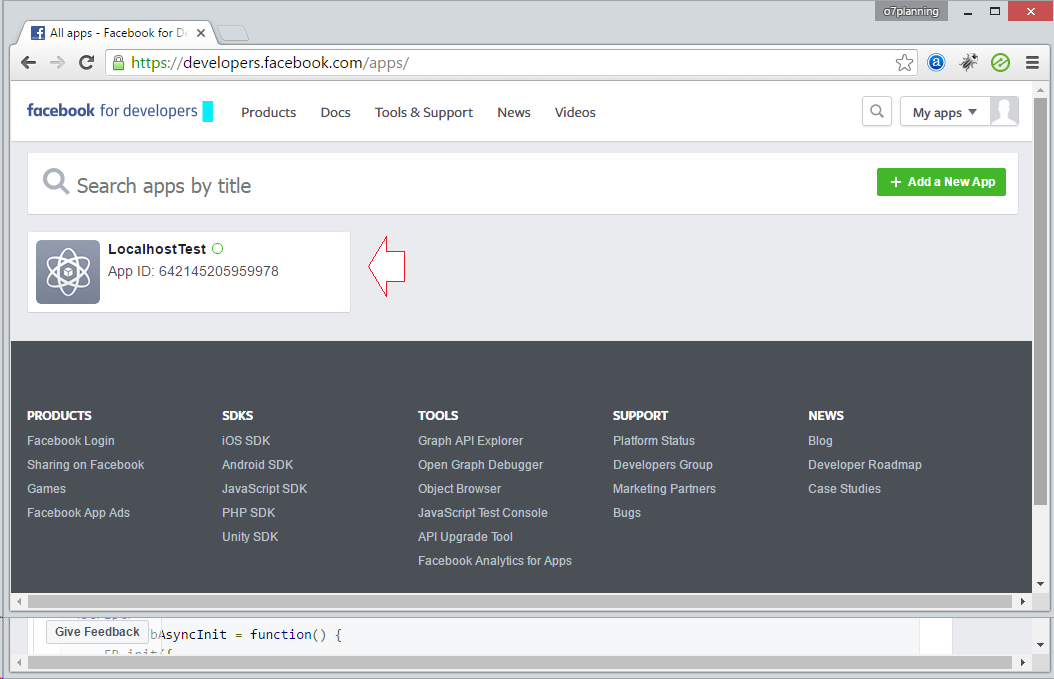Open the Developer Roadmap link
Viewport: 1054px width, 679px height.
(864, 465)
